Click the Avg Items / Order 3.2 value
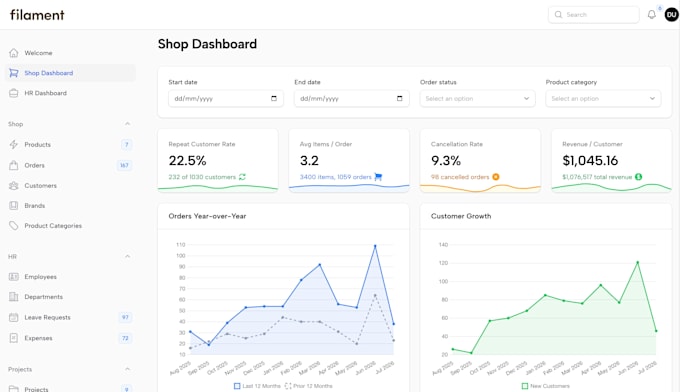The height and width of the screenshot is (392, 680). tap(309, 160)
